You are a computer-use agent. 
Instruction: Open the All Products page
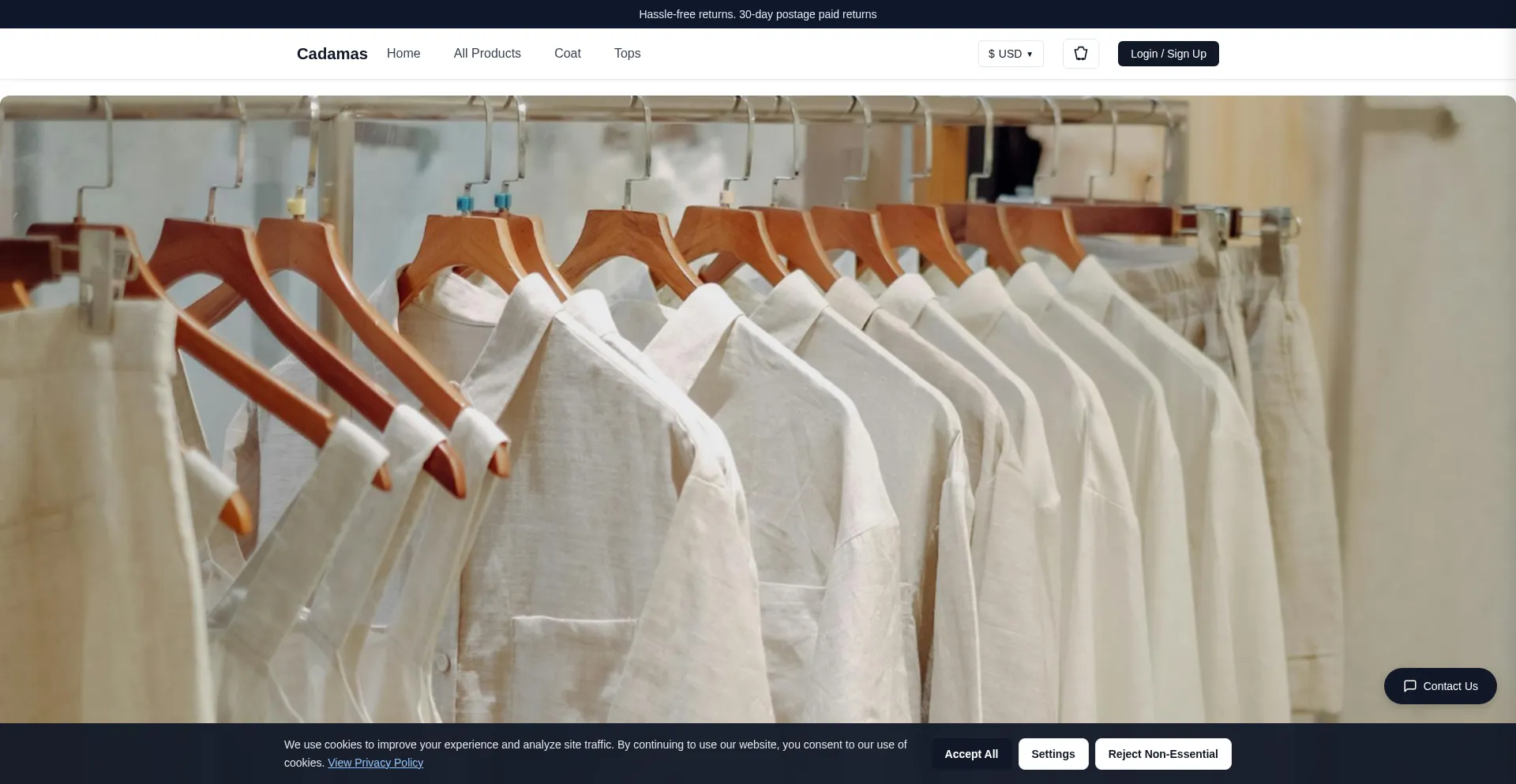tap(487, 53)
